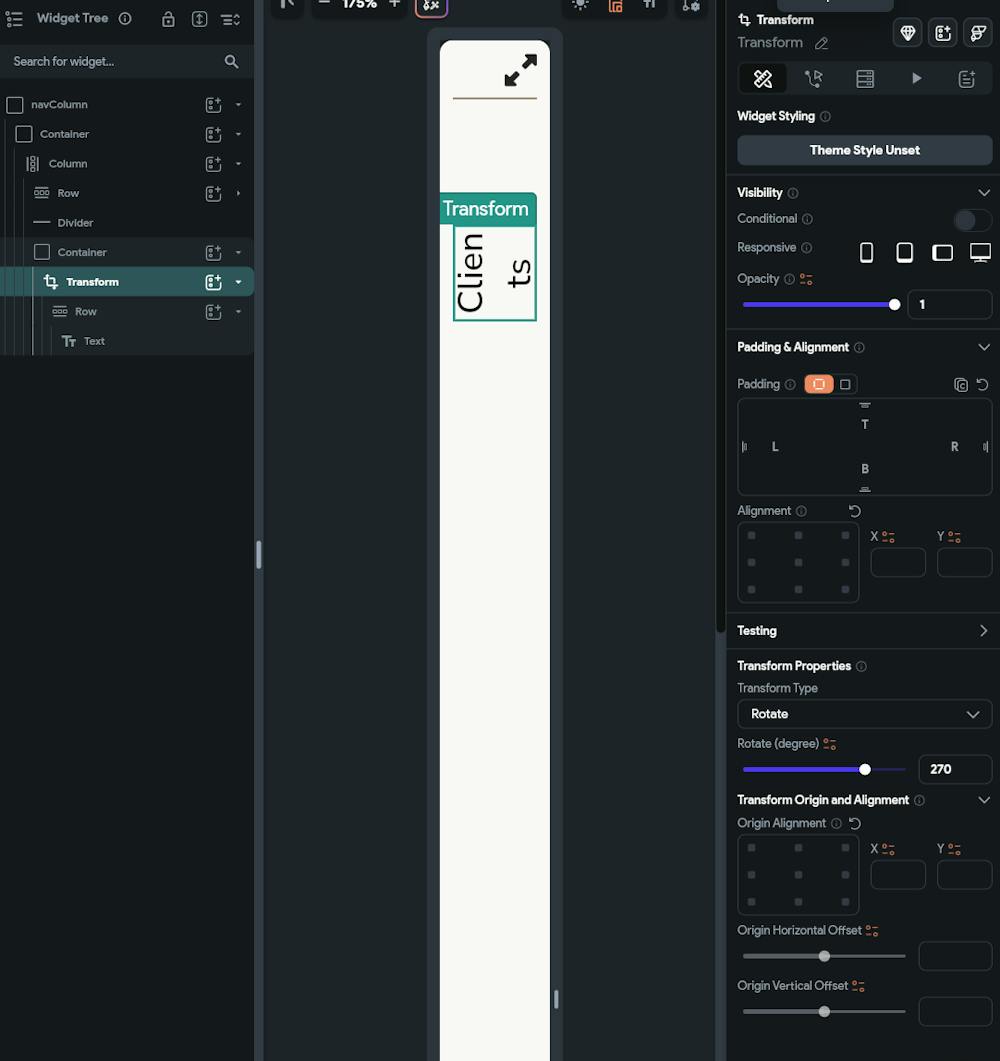1000x1061 pixels.
Task: Click expand canvas arrows icon
Action: coord(520,70)
